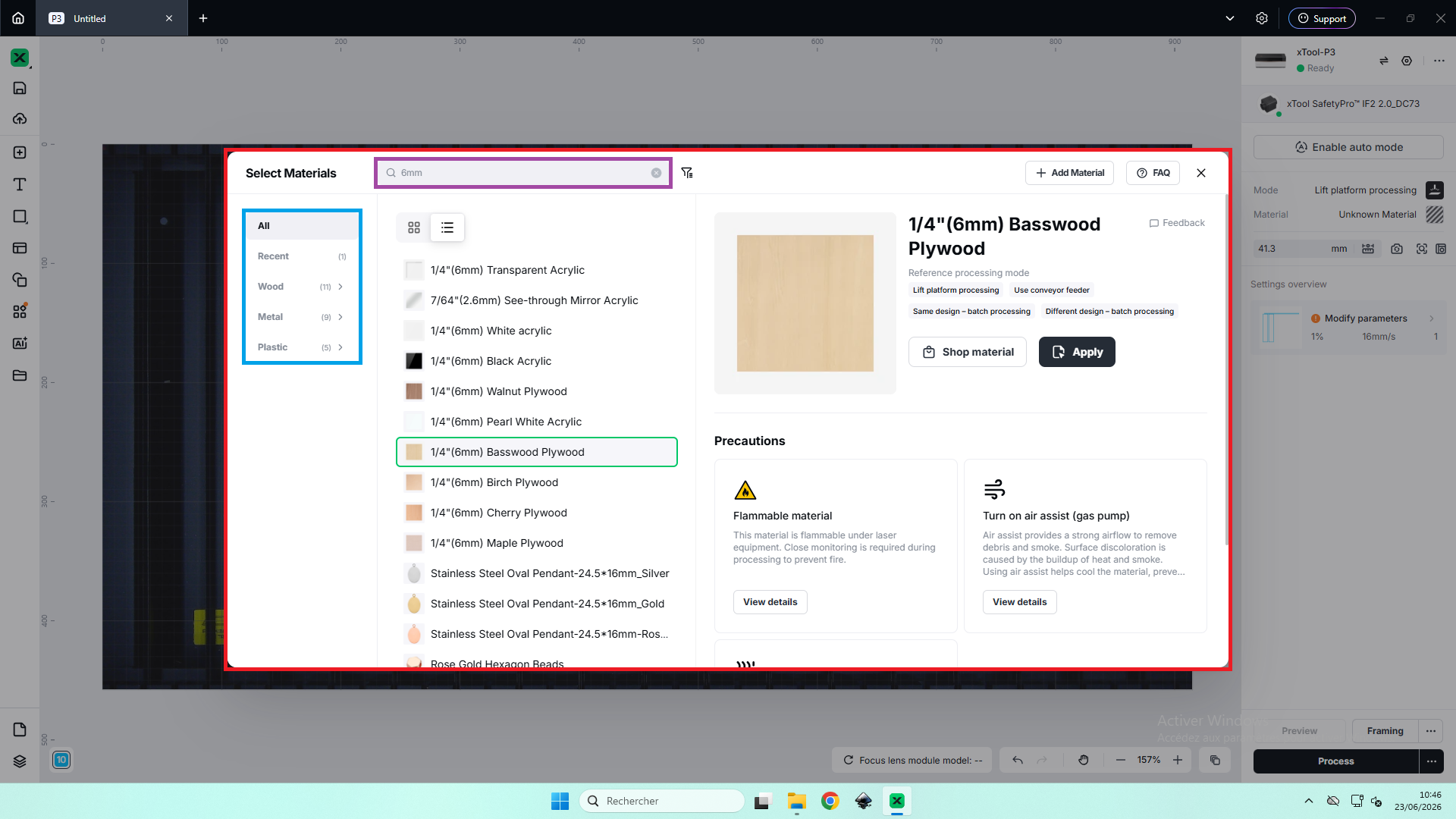The width and height of the screenshot is (1456, 819).
Task: Open the device more options menu
Action: (1439, 61)
